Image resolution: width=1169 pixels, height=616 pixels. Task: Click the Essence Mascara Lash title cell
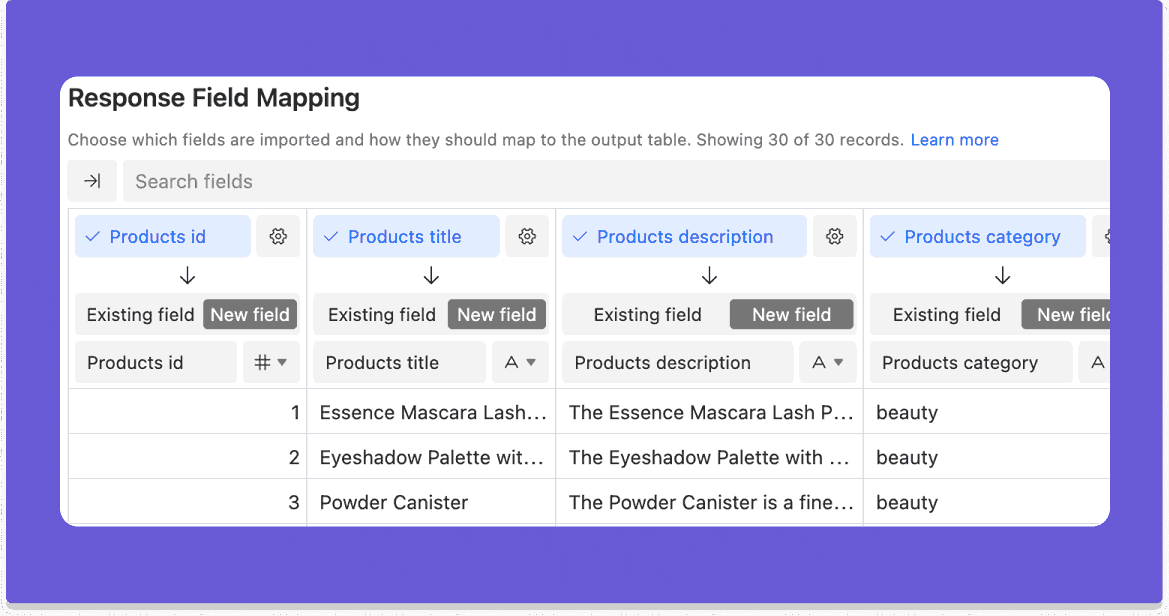click(432, 412)
